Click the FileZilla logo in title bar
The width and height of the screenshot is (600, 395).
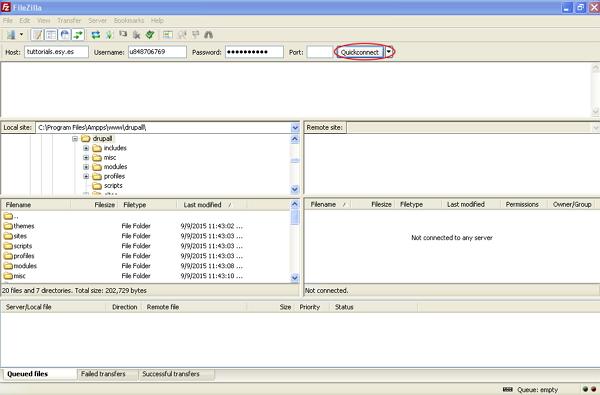point(6,7)
